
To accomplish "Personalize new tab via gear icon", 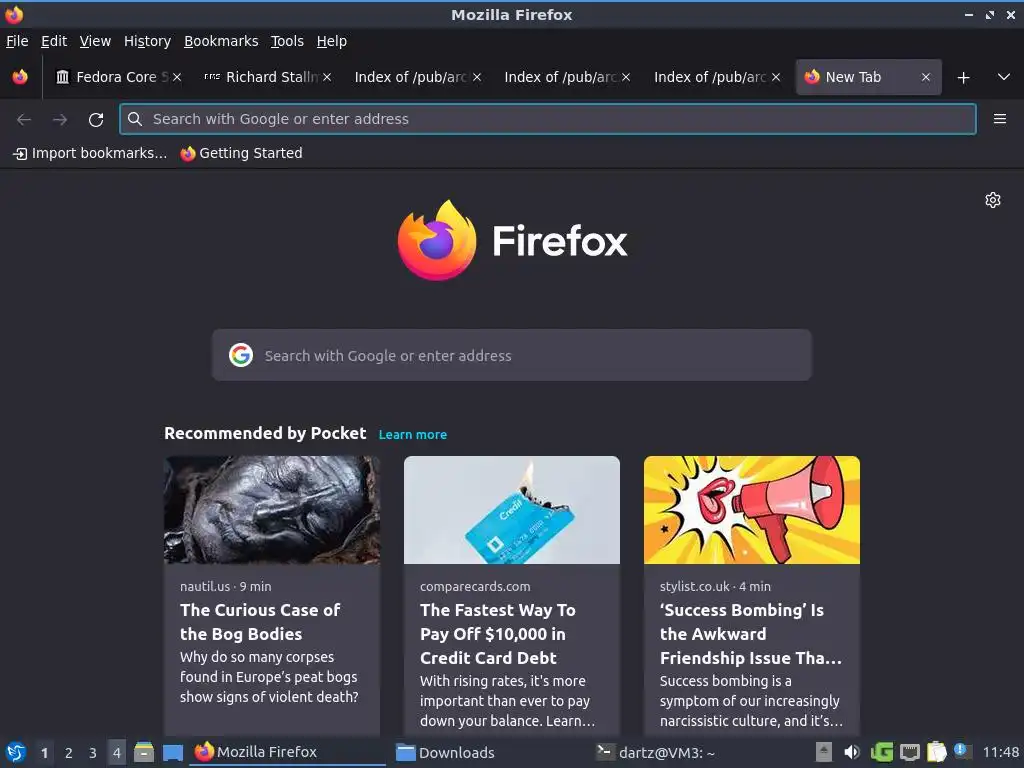I will (993, 200).
